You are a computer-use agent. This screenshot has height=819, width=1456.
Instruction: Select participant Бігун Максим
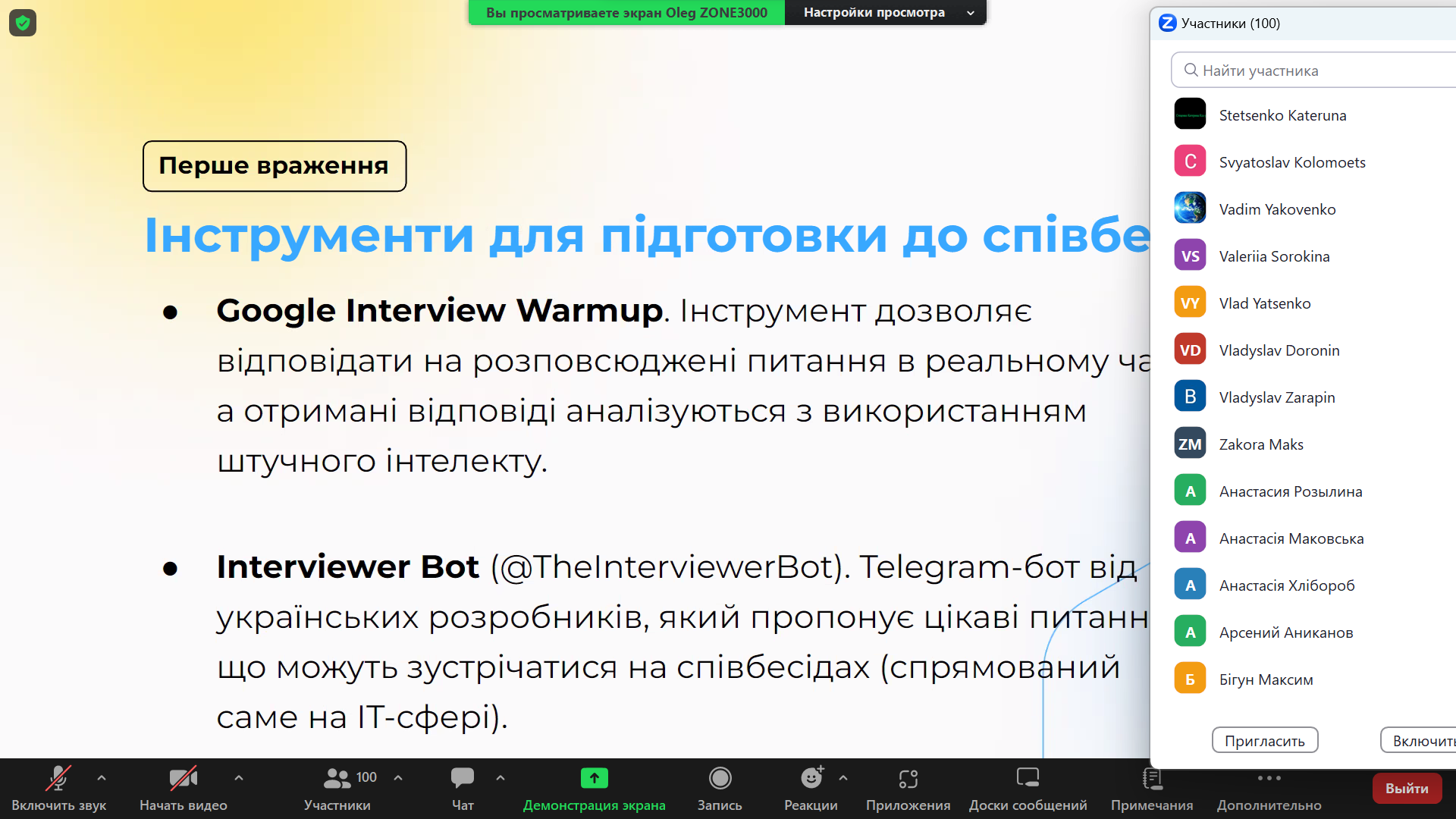pyautogui.click(x=1303, y=679)
